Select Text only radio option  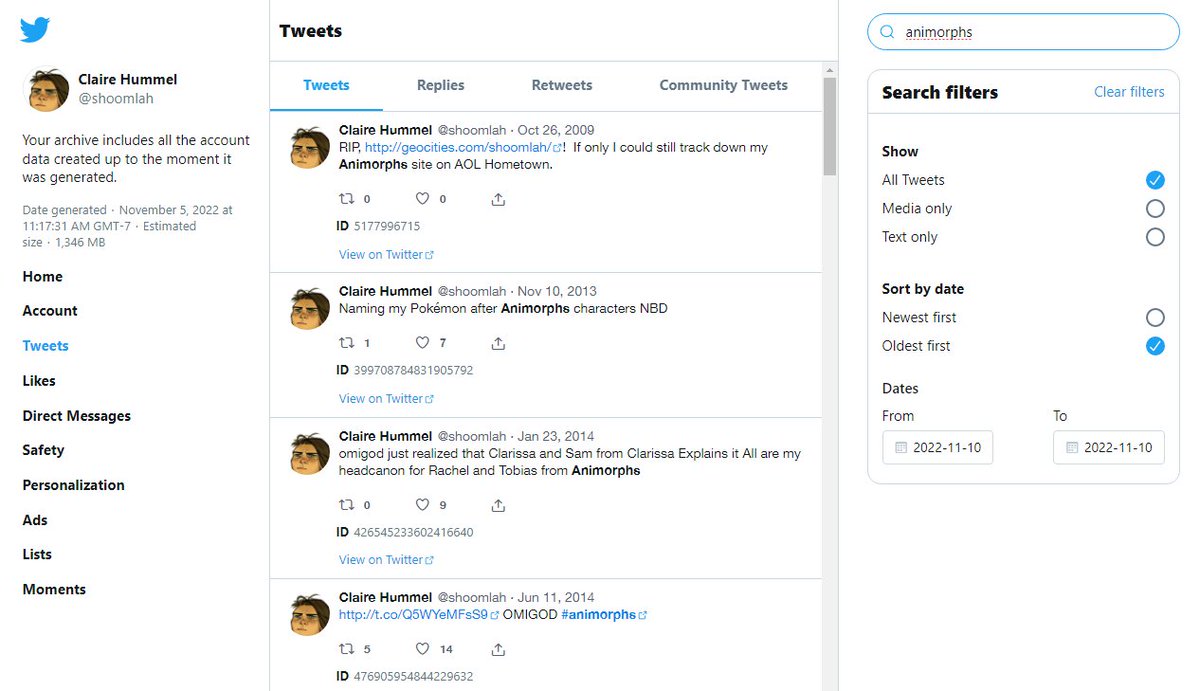(x=1155, y=237)
